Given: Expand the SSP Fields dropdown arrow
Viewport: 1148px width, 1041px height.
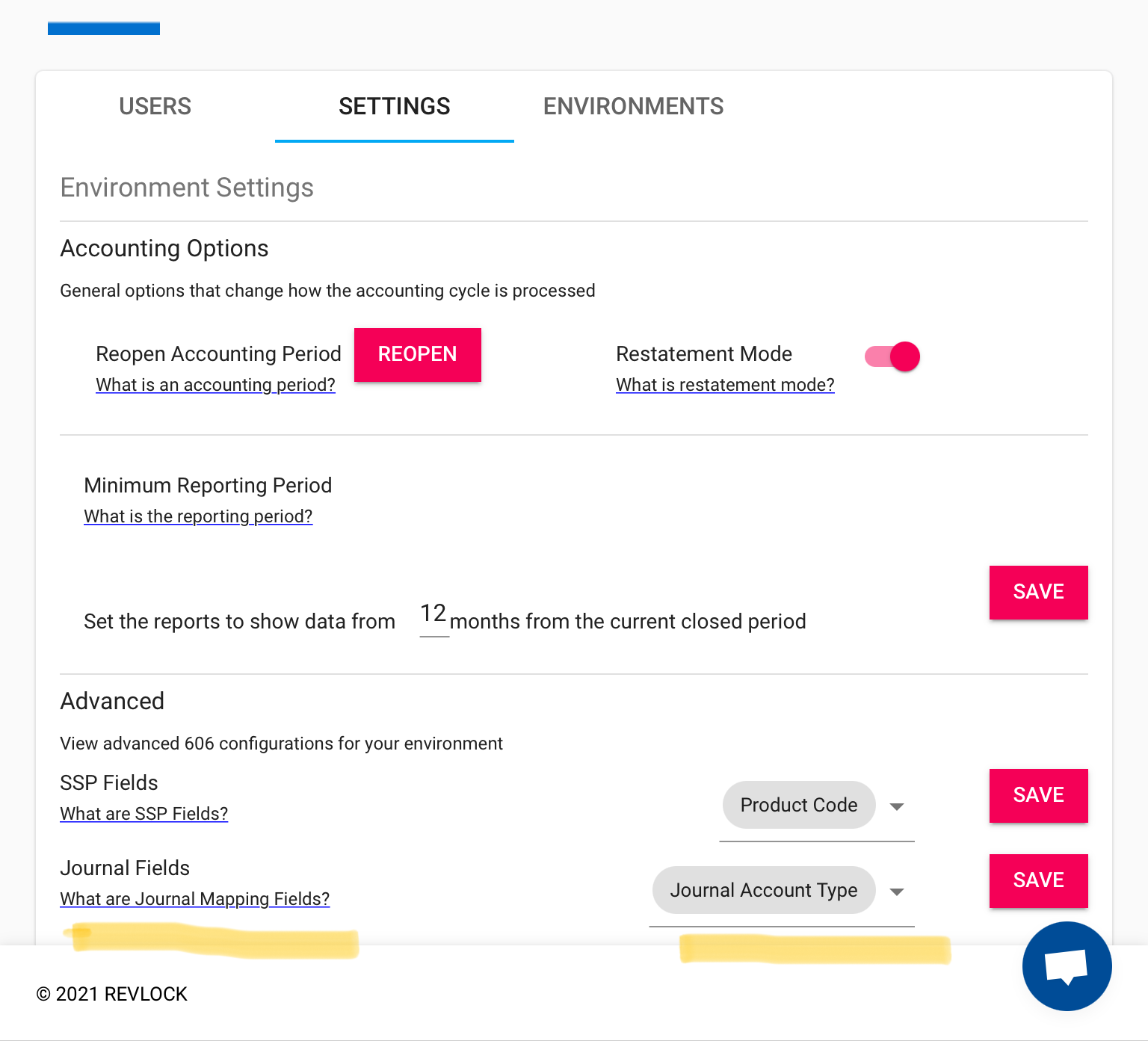Looking at the screenshot, I should coord(897,806).
